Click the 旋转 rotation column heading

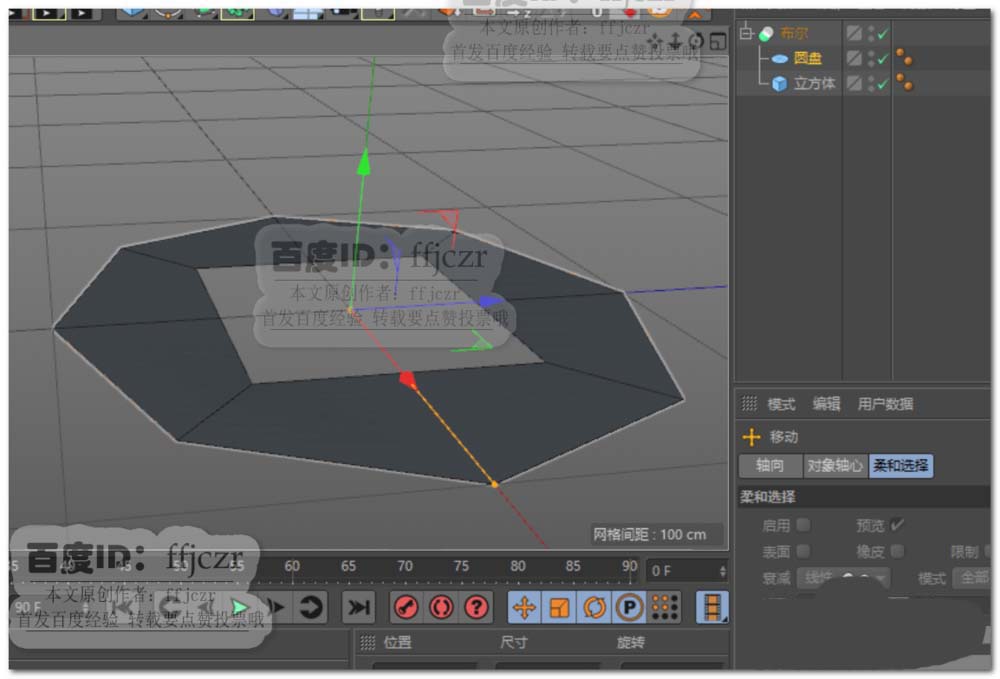click(x=630, y=642)
